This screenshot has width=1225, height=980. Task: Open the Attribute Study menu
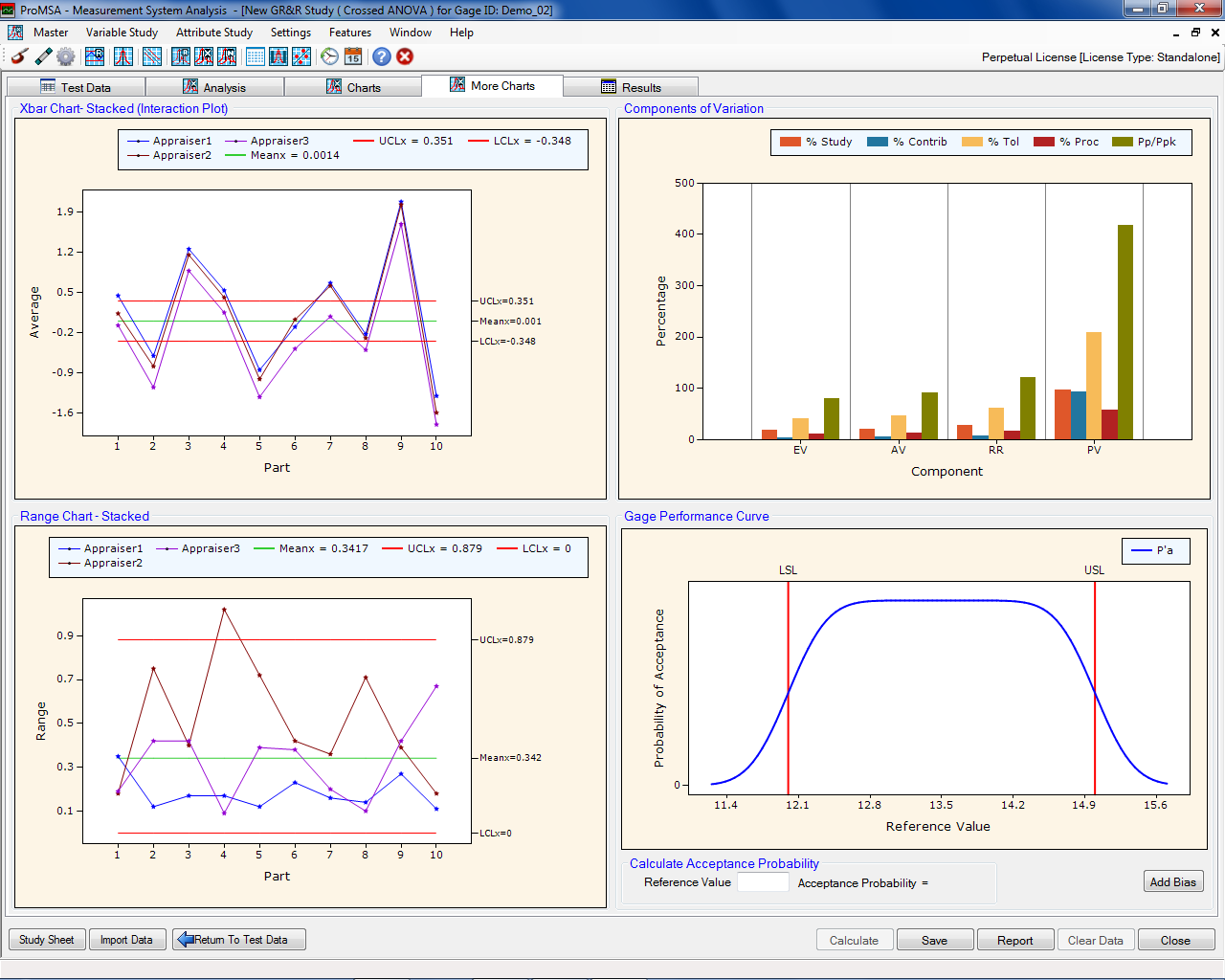coord(213,33)
